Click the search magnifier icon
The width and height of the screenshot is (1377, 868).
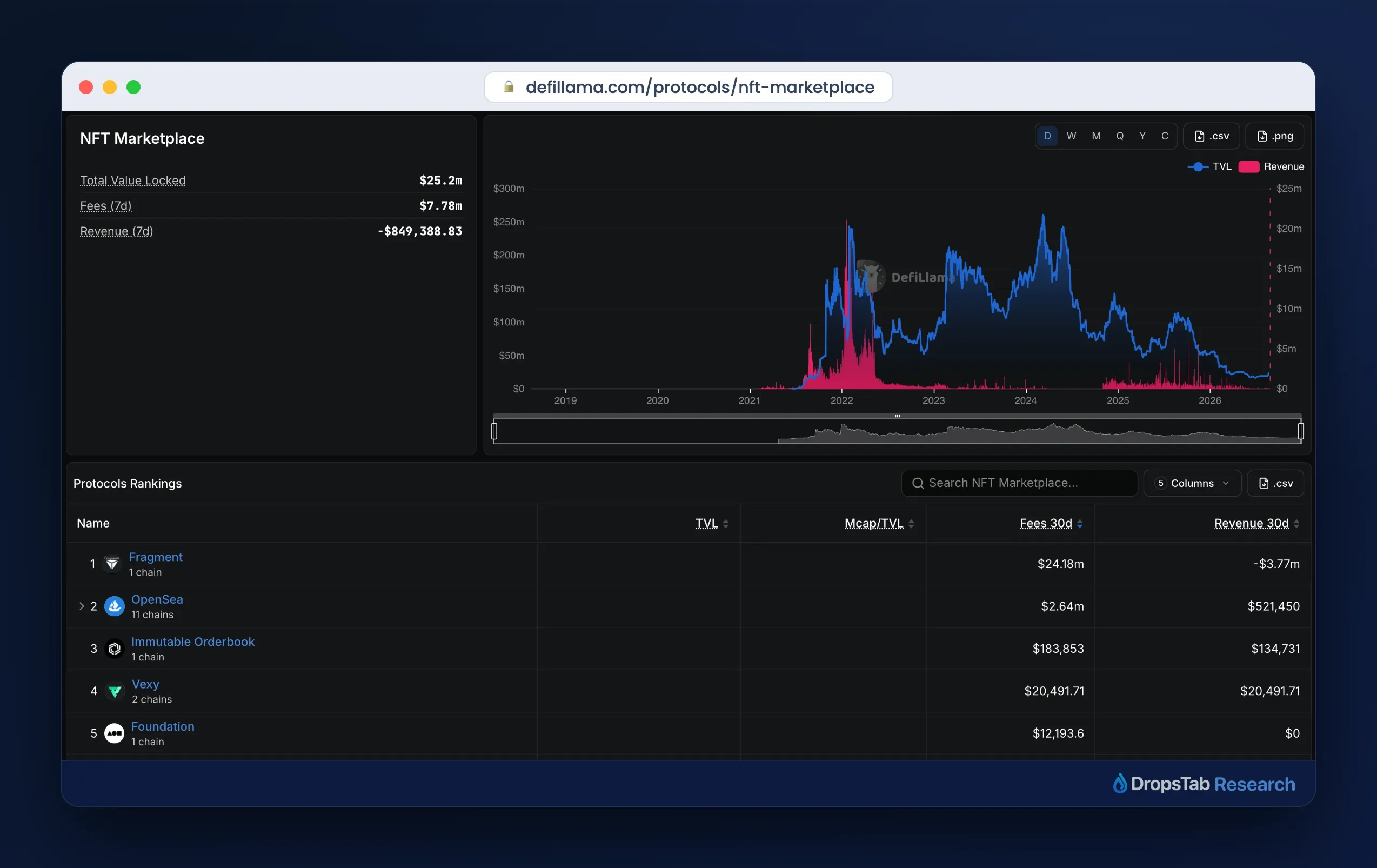918,483
